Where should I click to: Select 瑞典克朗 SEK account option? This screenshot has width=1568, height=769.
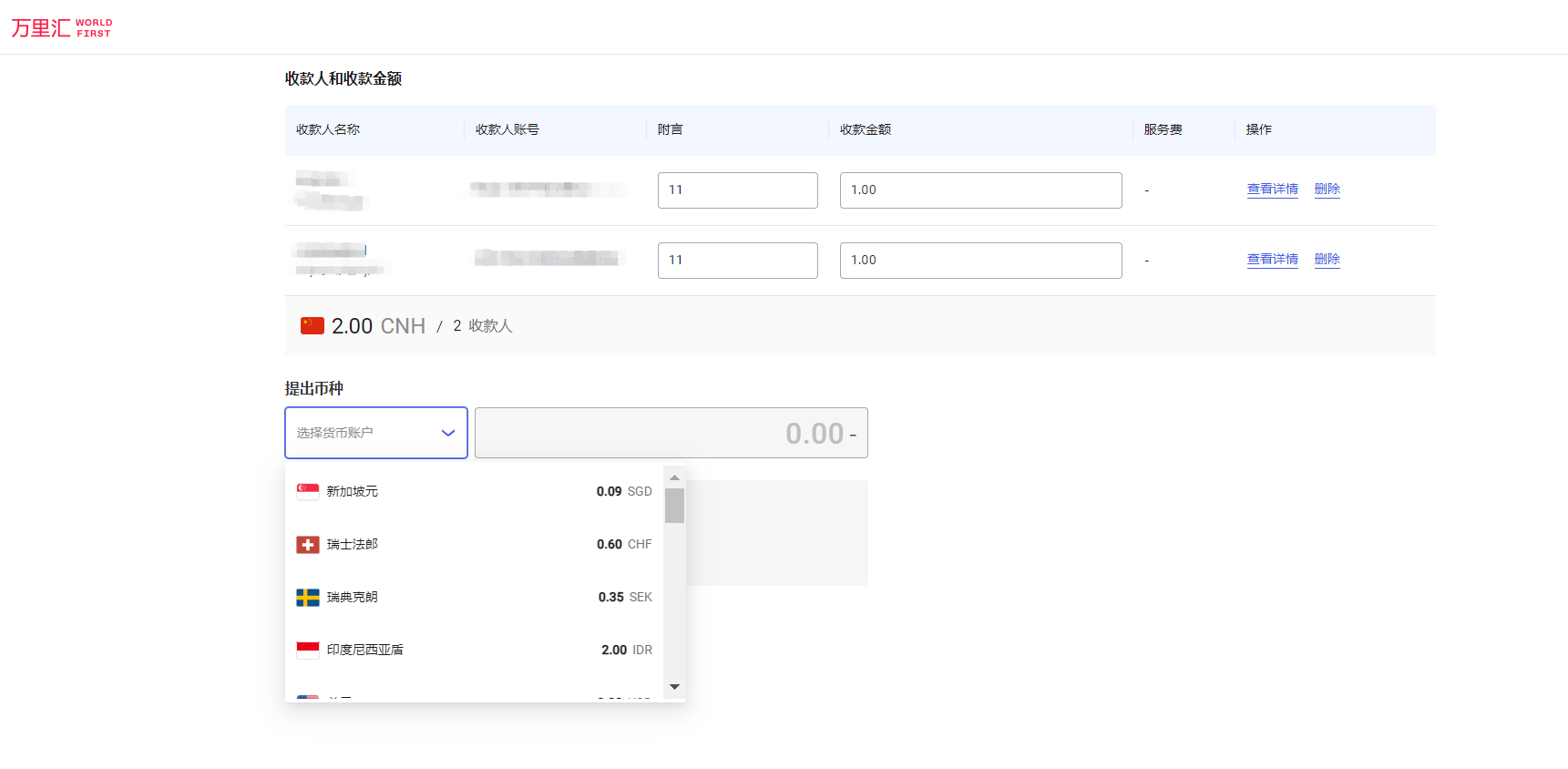point(474,597)
